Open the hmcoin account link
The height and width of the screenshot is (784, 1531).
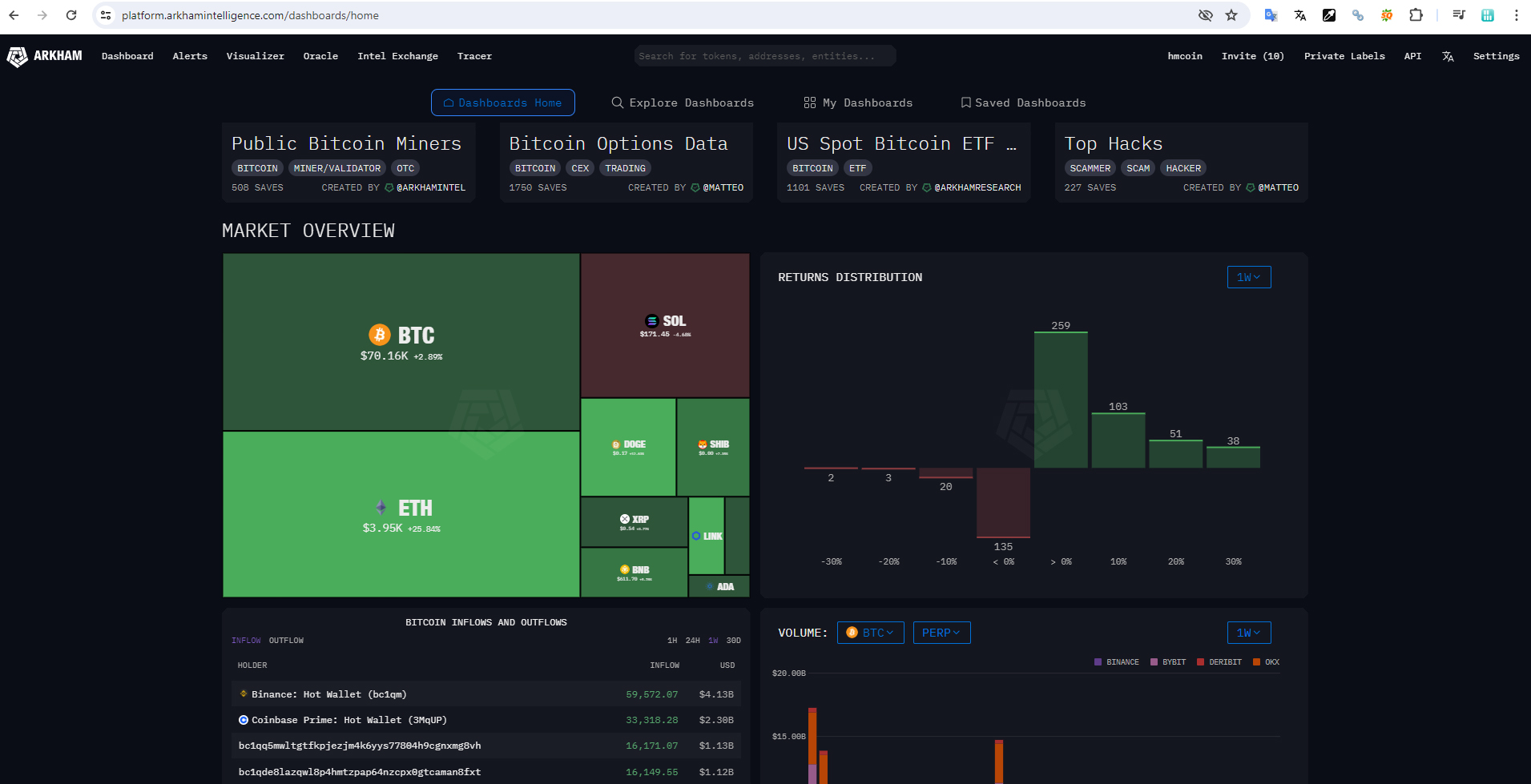1185,56
